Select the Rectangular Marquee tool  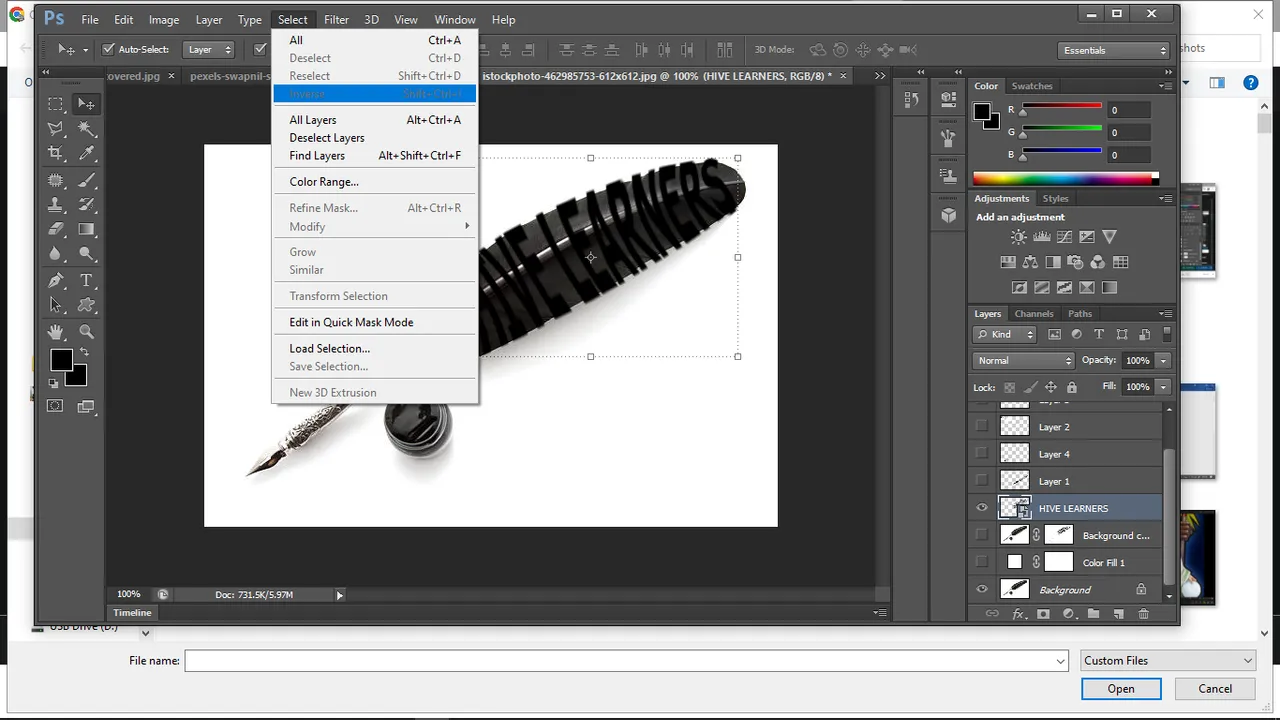(x=56, y=104)
